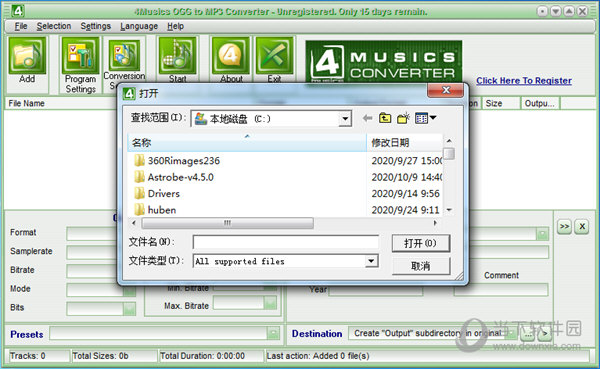Screen dimensions: 600x369
Task: Open the Selection menu
Action: pos(54,26)
